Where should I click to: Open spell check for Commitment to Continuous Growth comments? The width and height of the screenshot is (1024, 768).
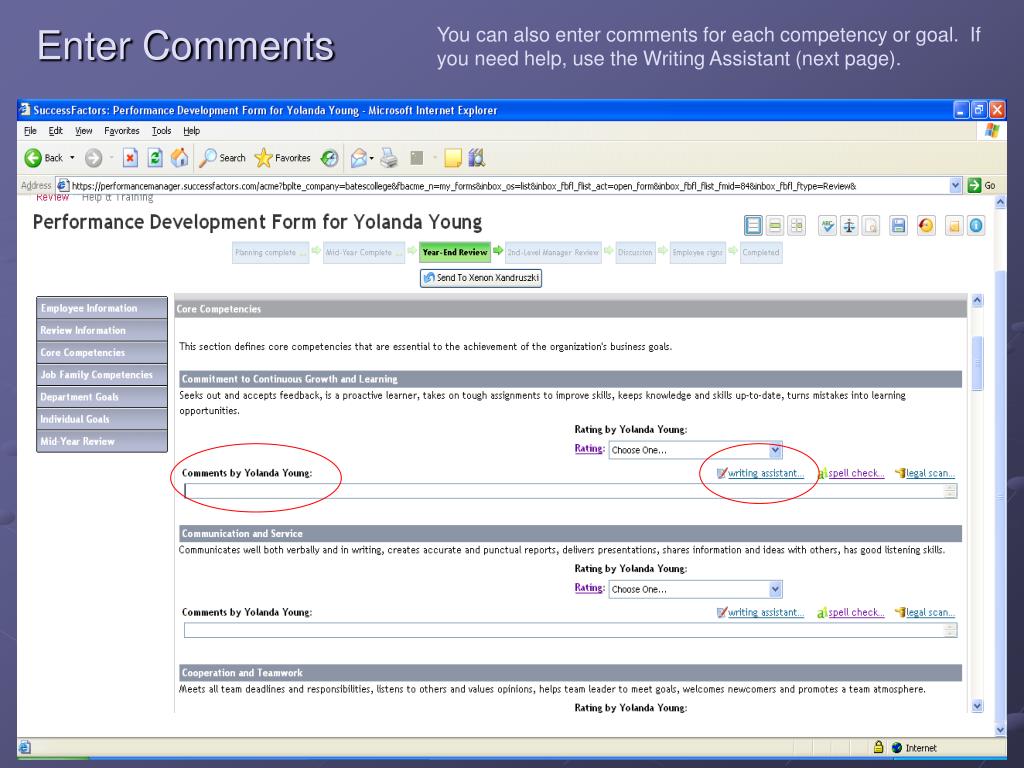pyautogui.click(x=856, y=473)
